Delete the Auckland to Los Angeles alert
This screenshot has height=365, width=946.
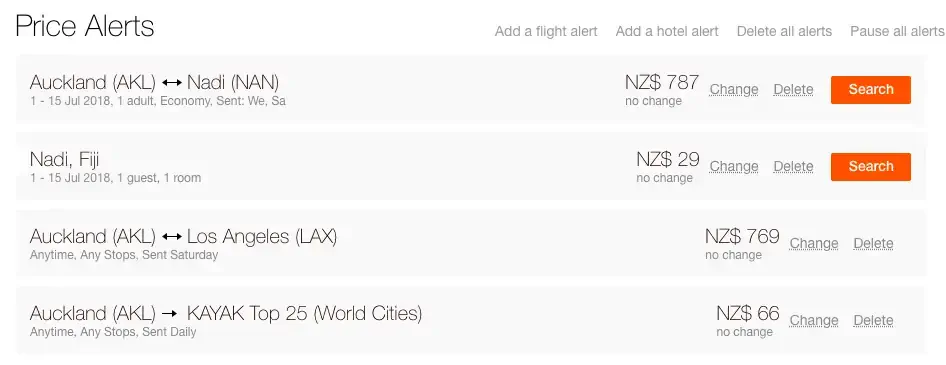(x=873, y=244)
